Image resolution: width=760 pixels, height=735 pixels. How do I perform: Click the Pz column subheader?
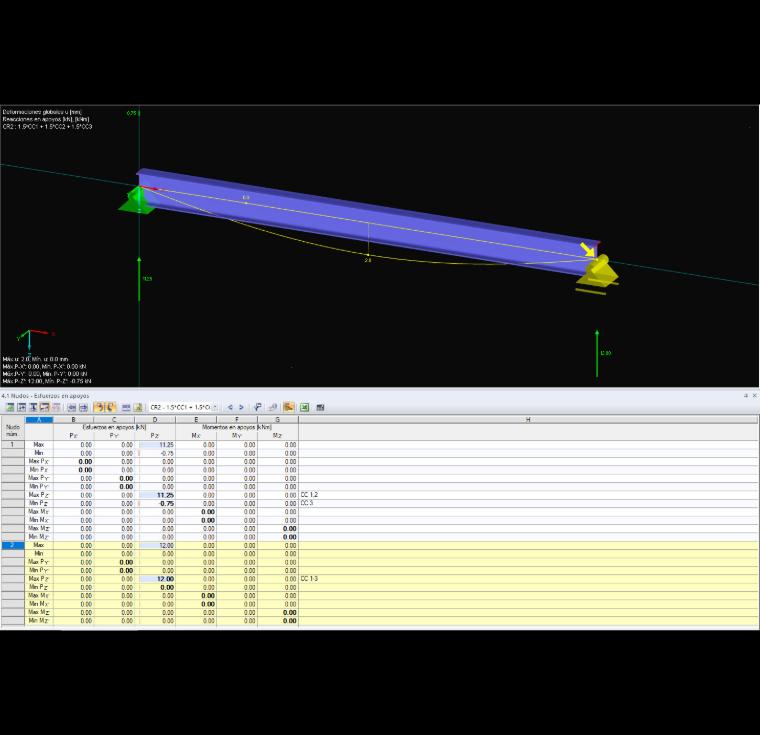click(x=155, y=435)
